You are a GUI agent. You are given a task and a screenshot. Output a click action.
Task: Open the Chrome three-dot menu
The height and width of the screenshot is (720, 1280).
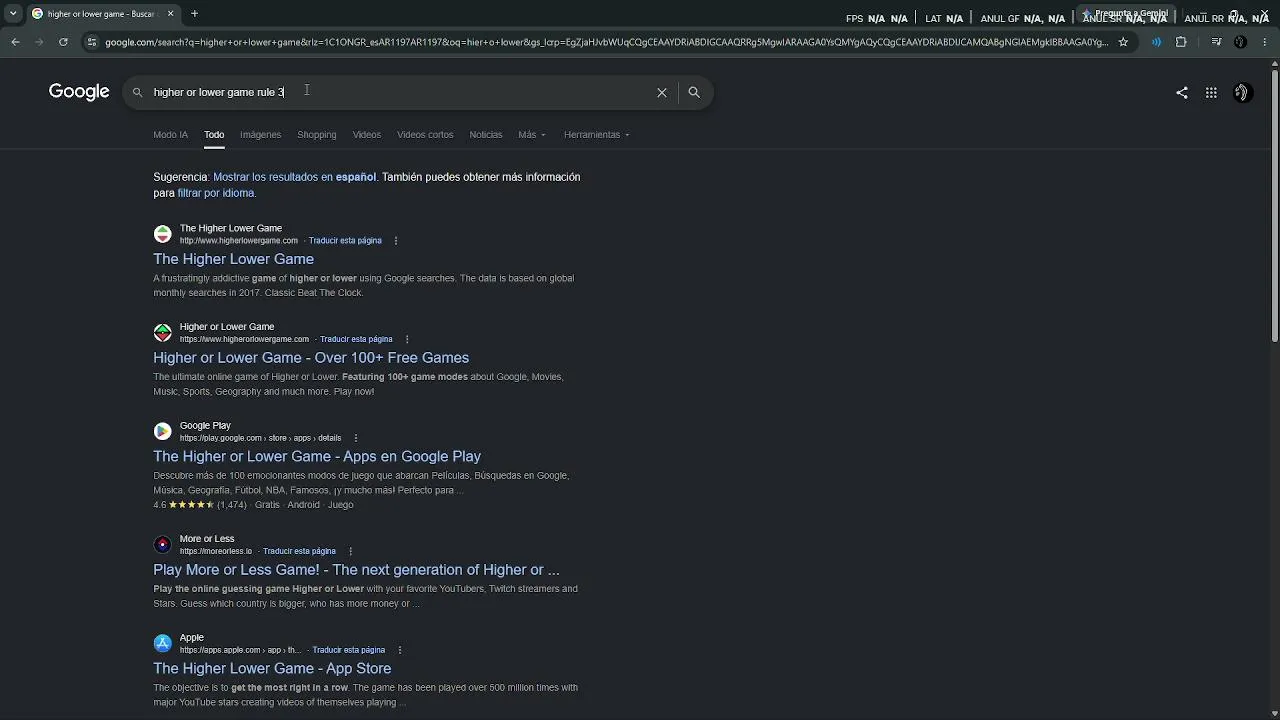click(1265, 42)
